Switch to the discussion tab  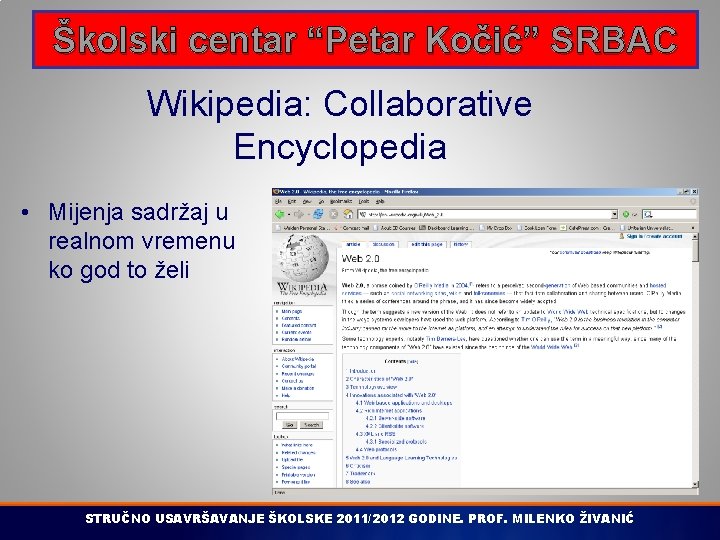pyautogui.click(x=383, y=245)
